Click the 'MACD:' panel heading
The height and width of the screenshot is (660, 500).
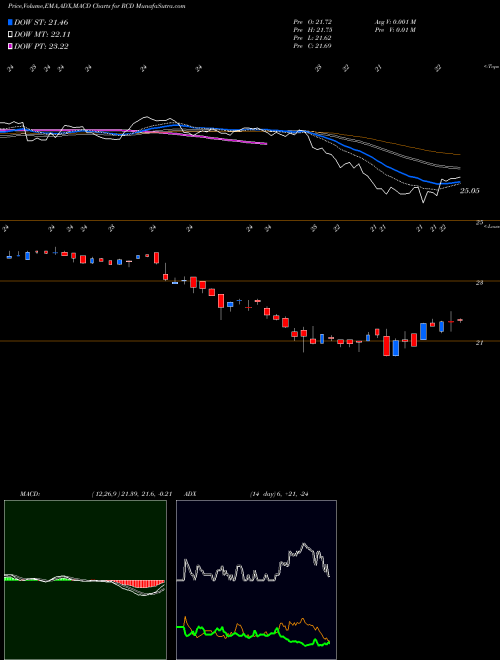pos(30,494)
